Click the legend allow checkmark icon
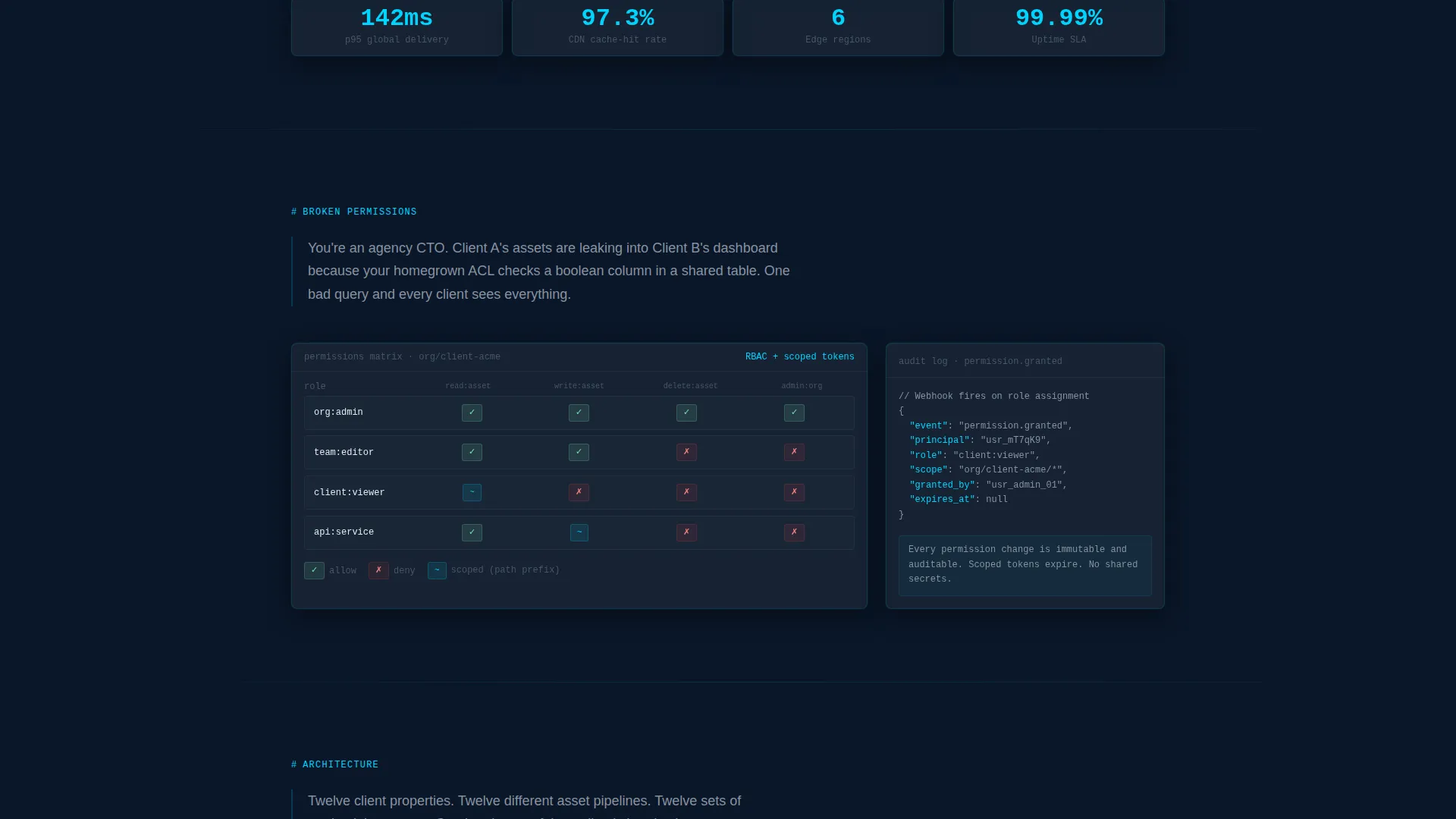The width and height of the screenshot is (1456, 819). pos(314,570)
